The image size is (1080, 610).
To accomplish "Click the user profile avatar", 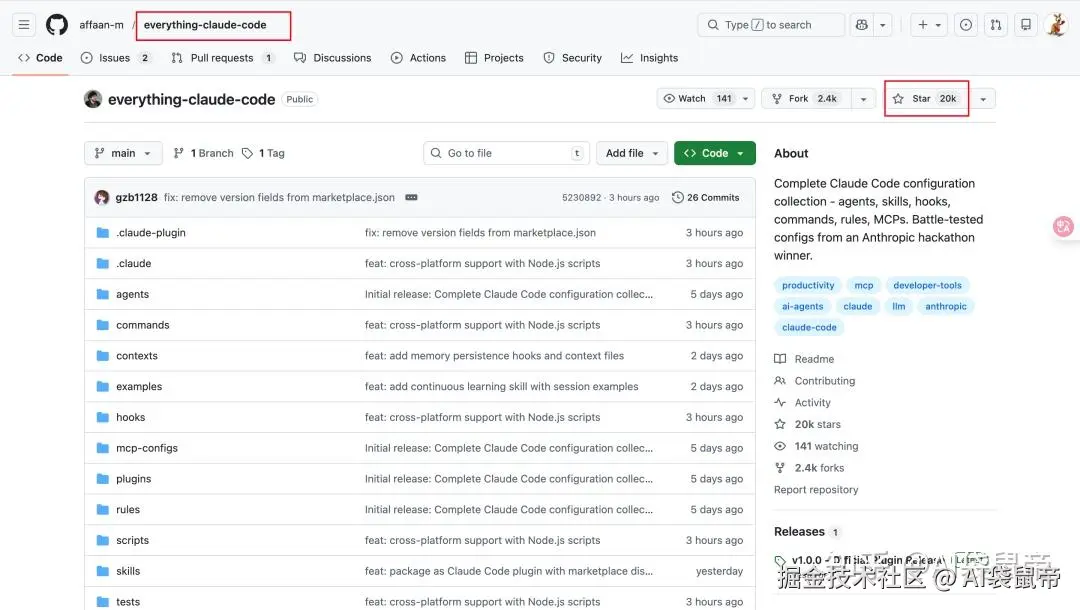I will [x=1056, y=25].
